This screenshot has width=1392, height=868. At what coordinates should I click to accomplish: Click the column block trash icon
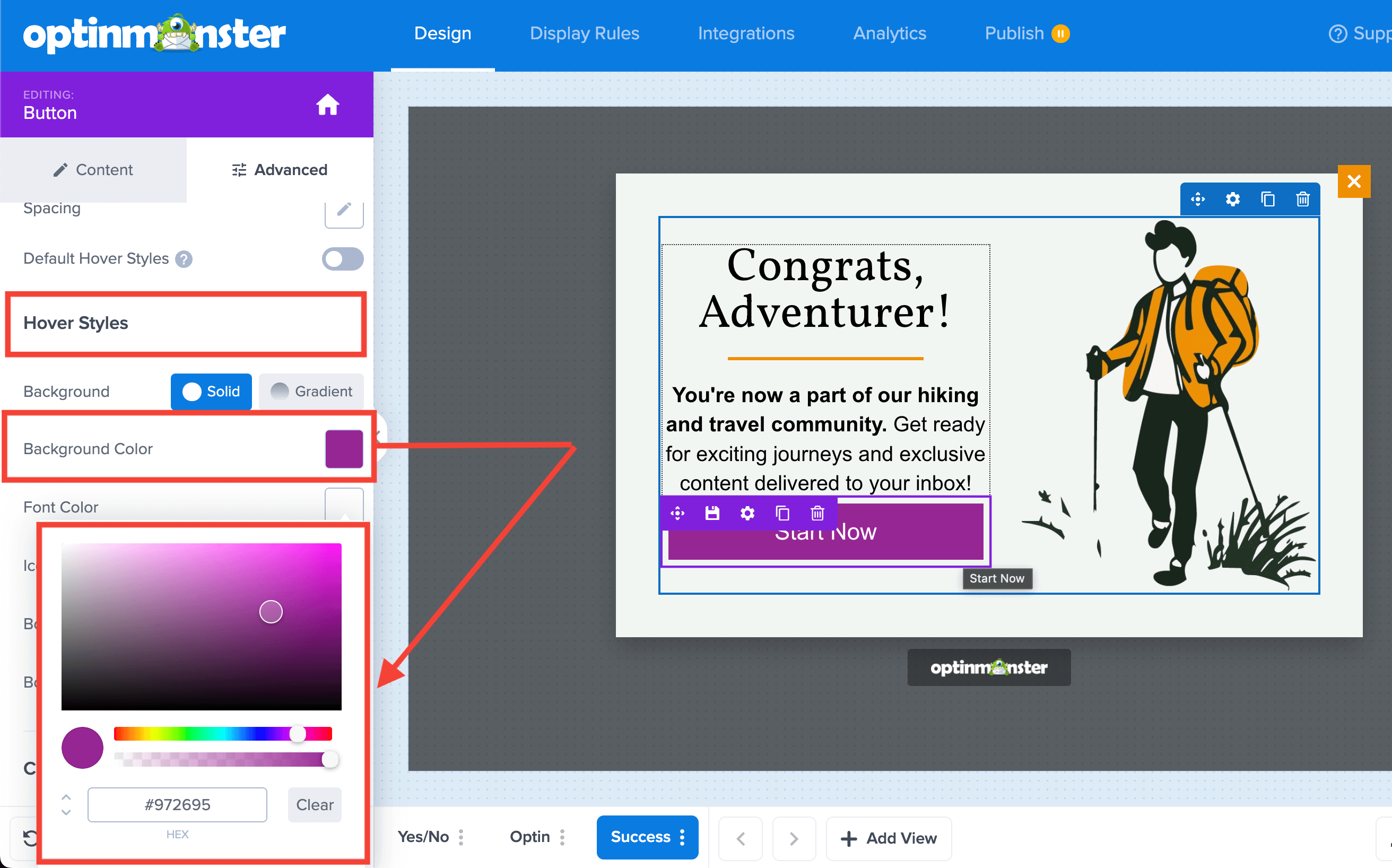1302,199
